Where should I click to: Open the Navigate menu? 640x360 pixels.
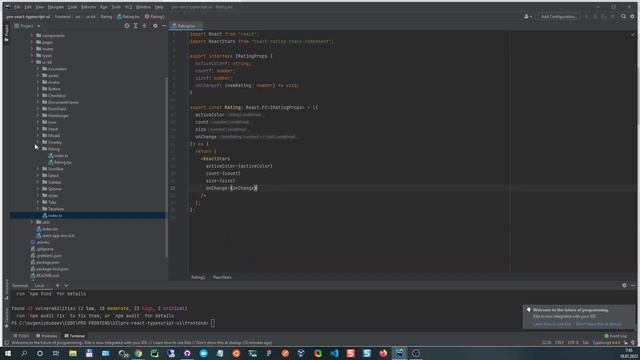[x=56, y=7]
